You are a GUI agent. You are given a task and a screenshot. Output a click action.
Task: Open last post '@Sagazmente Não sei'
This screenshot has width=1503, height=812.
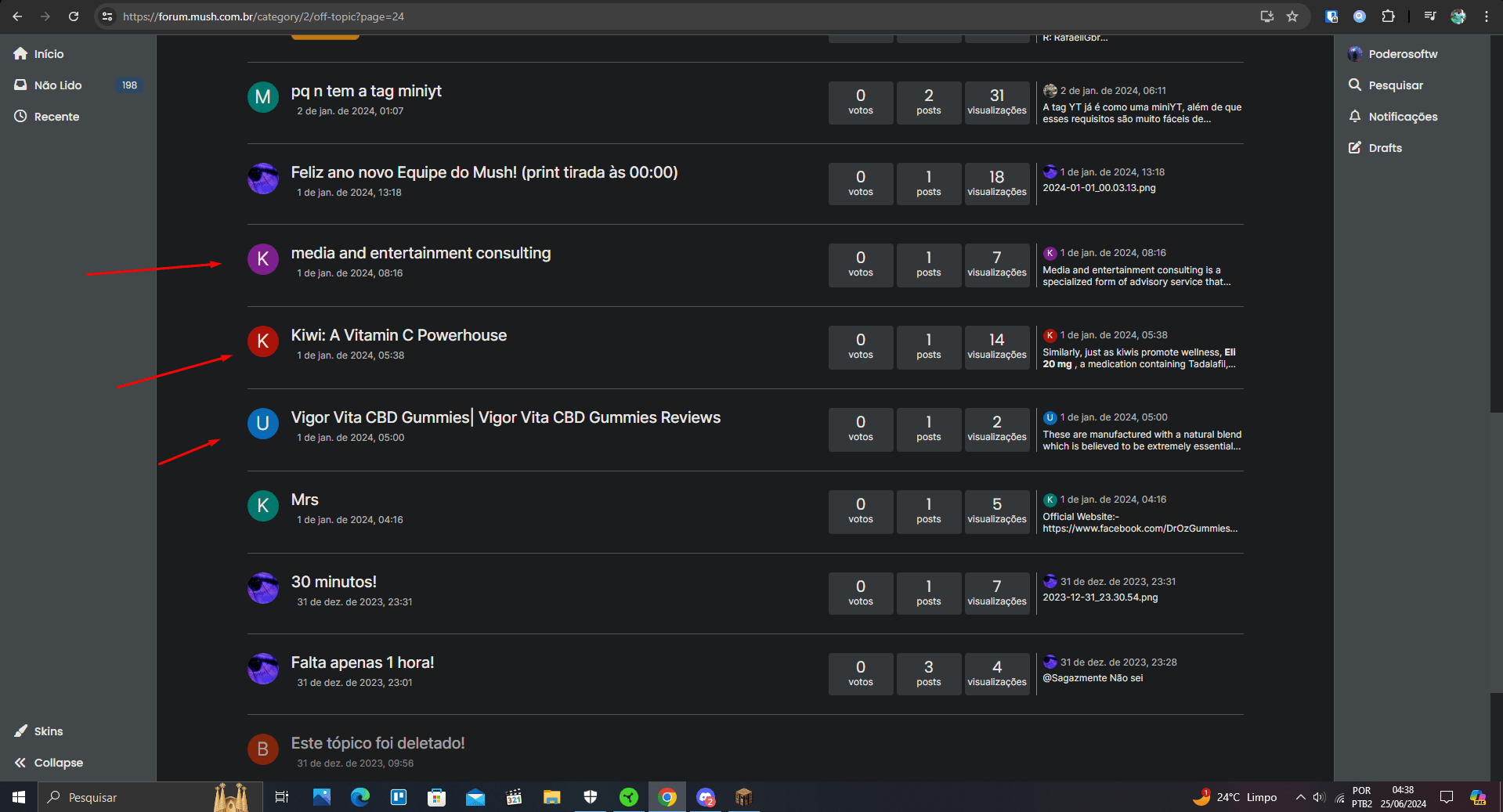1093,678
